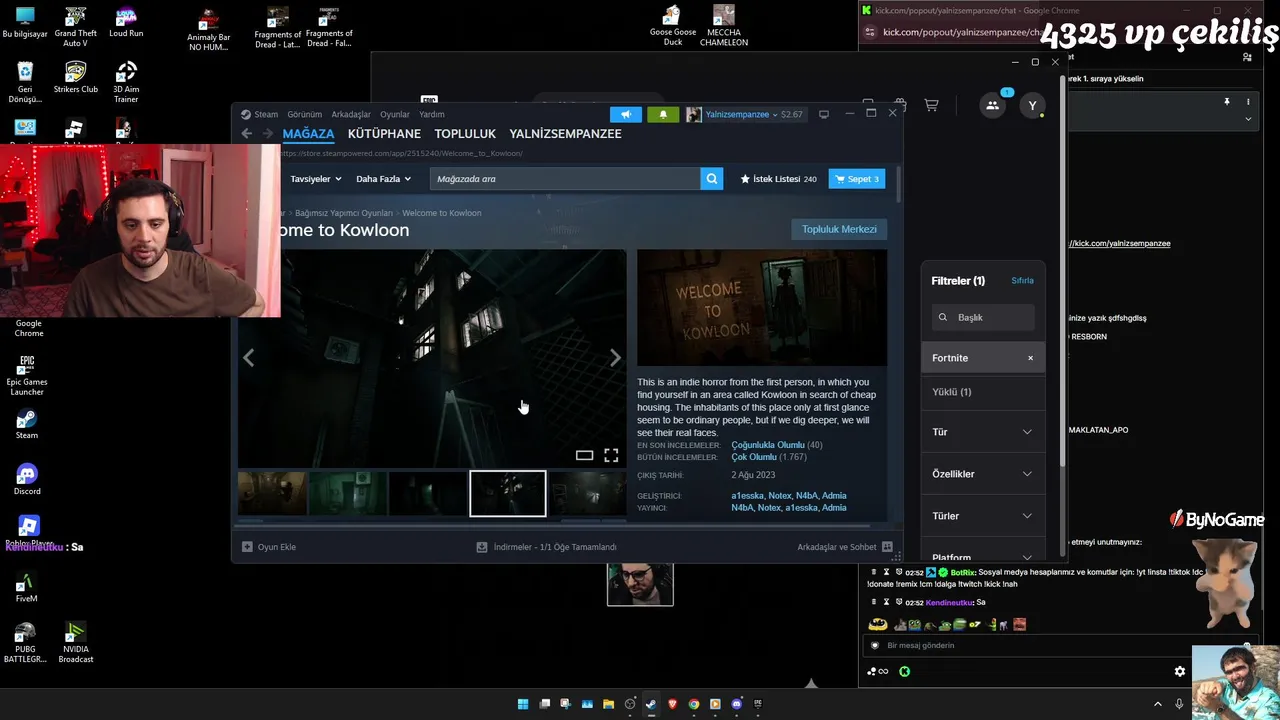Viewport: 1280px width, 720px height.
Task: Switch to TOPLULUK tab
Action: tap(465, 134)
